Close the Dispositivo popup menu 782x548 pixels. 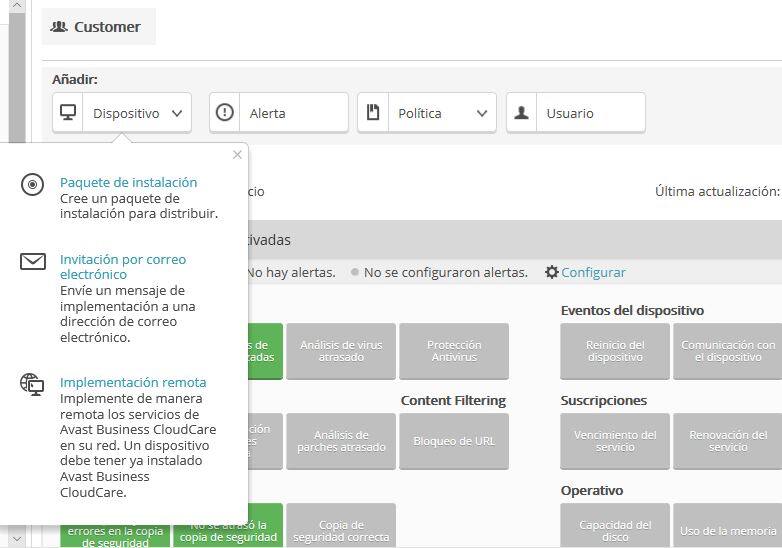click(x=237, y=155)
